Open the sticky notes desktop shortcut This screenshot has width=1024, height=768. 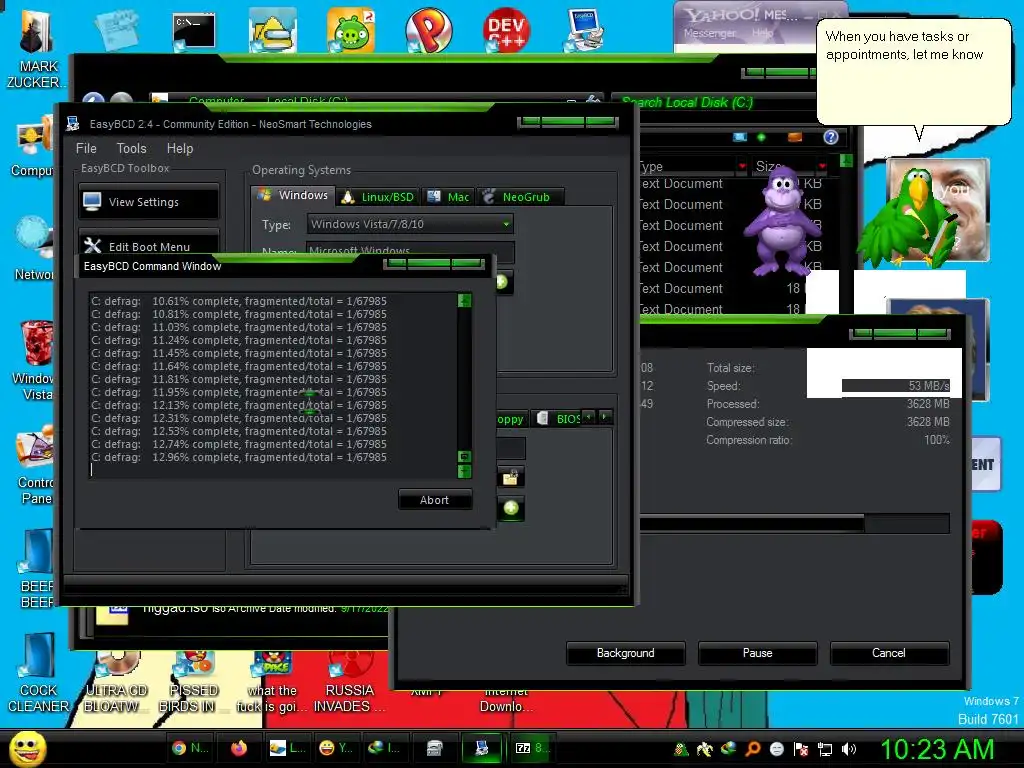[x=117, y=29]
